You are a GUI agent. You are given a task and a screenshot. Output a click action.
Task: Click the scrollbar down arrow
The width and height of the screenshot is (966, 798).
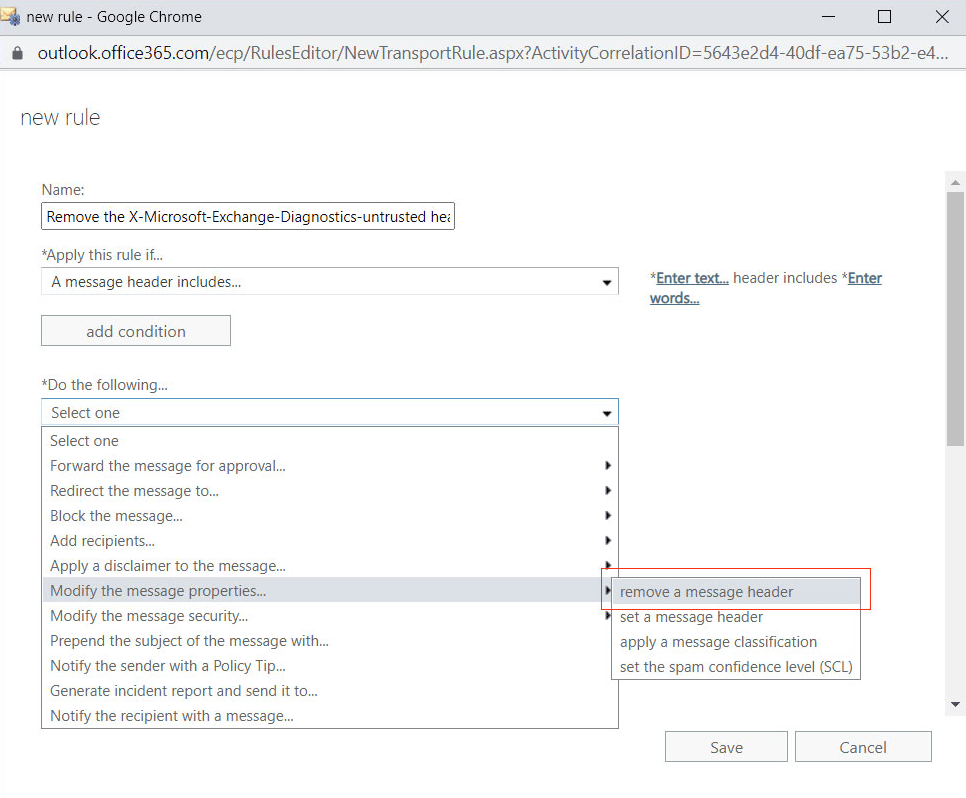pyautogui.click(x=956, y=703)
